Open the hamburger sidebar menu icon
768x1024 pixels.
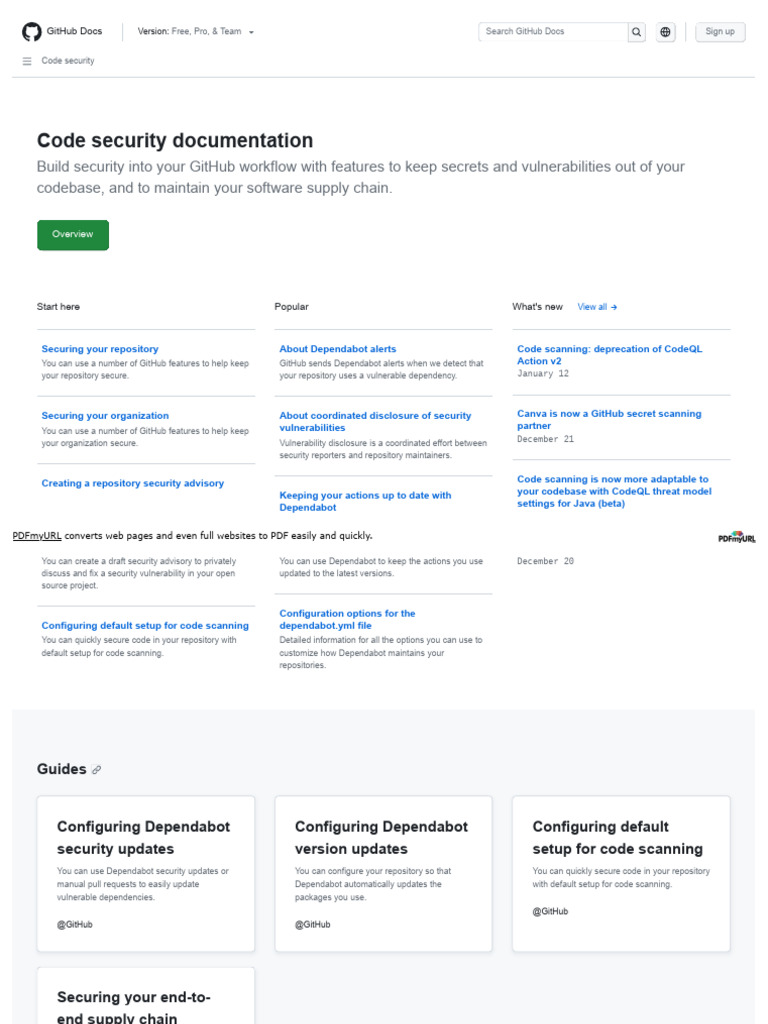tap(27, 61)
